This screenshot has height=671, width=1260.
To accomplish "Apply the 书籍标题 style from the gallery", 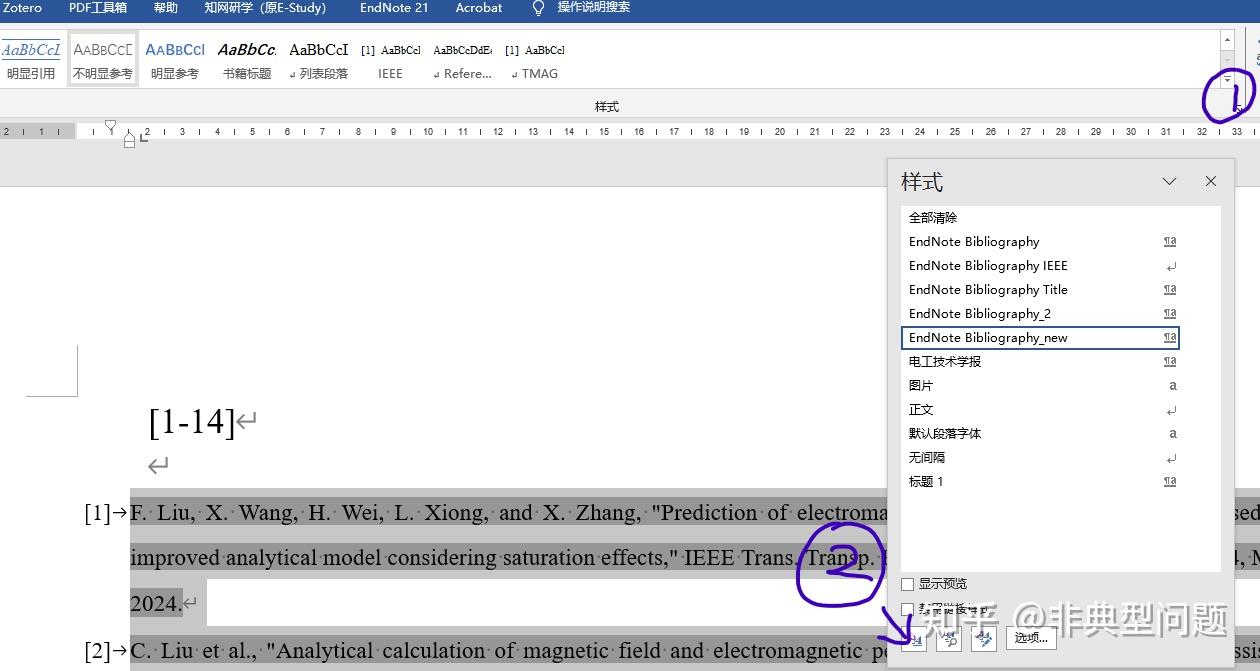I will tap(246, 58).
